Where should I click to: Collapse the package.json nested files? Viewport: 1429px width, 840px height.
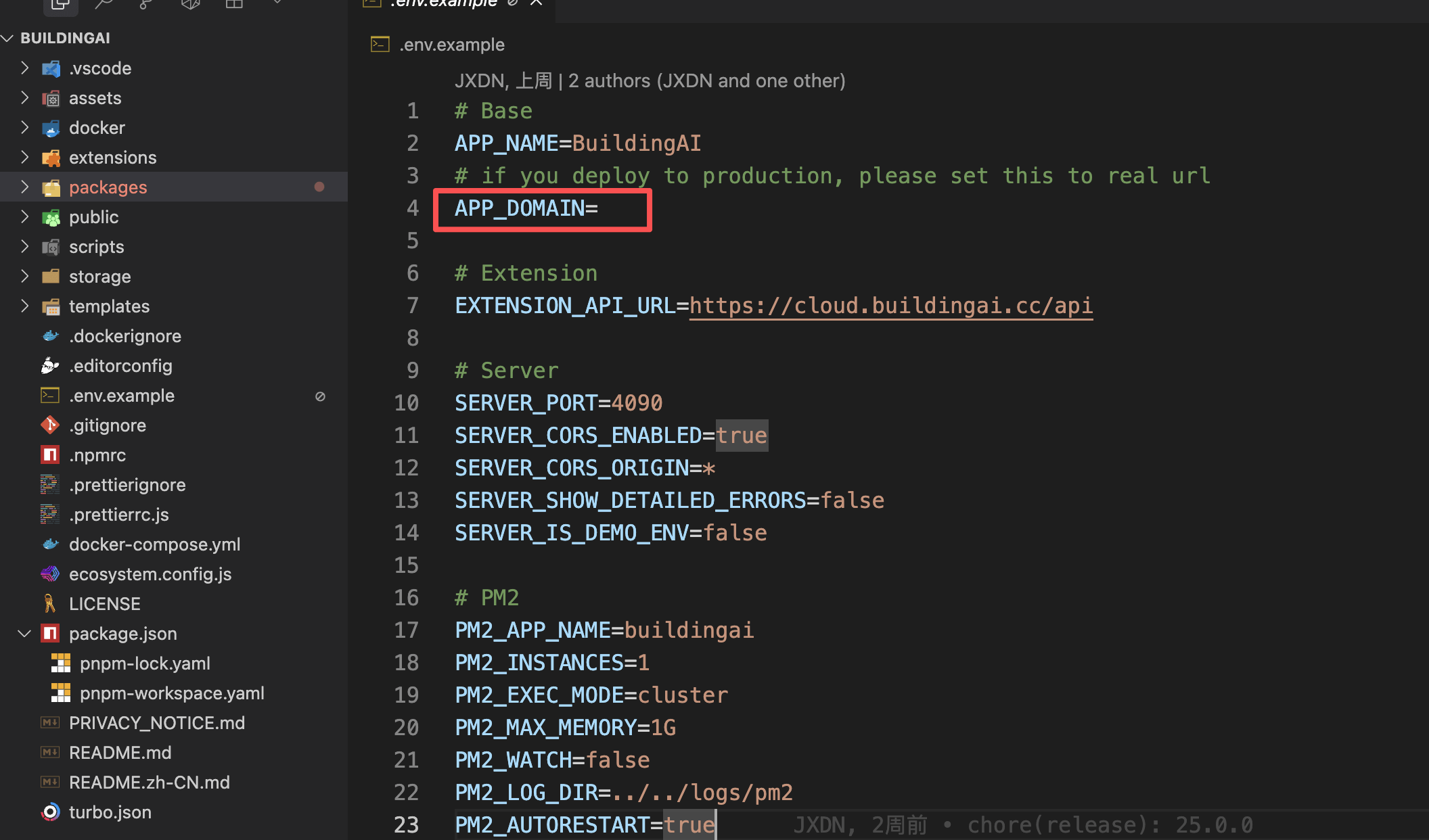click(25, 634)
